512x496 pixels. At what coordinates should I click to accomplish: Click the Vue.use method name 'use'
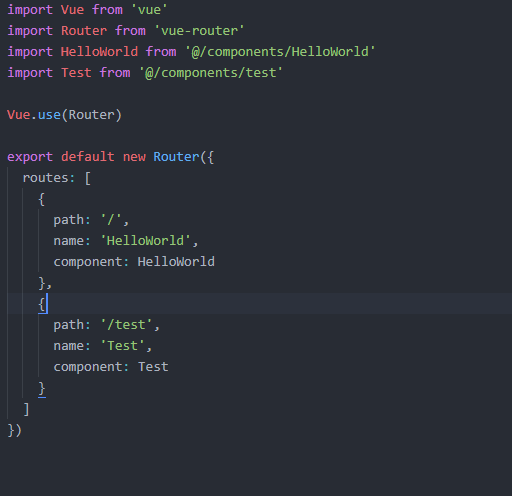[49, 115]
